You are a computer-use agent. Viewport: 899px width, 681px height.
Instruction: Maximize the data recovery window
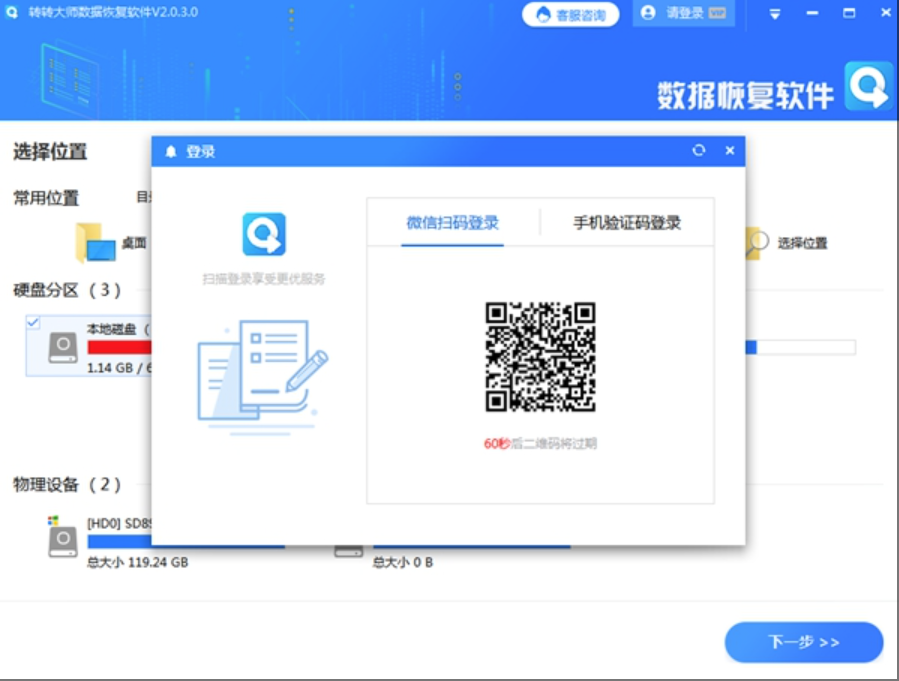coord(849,13)
